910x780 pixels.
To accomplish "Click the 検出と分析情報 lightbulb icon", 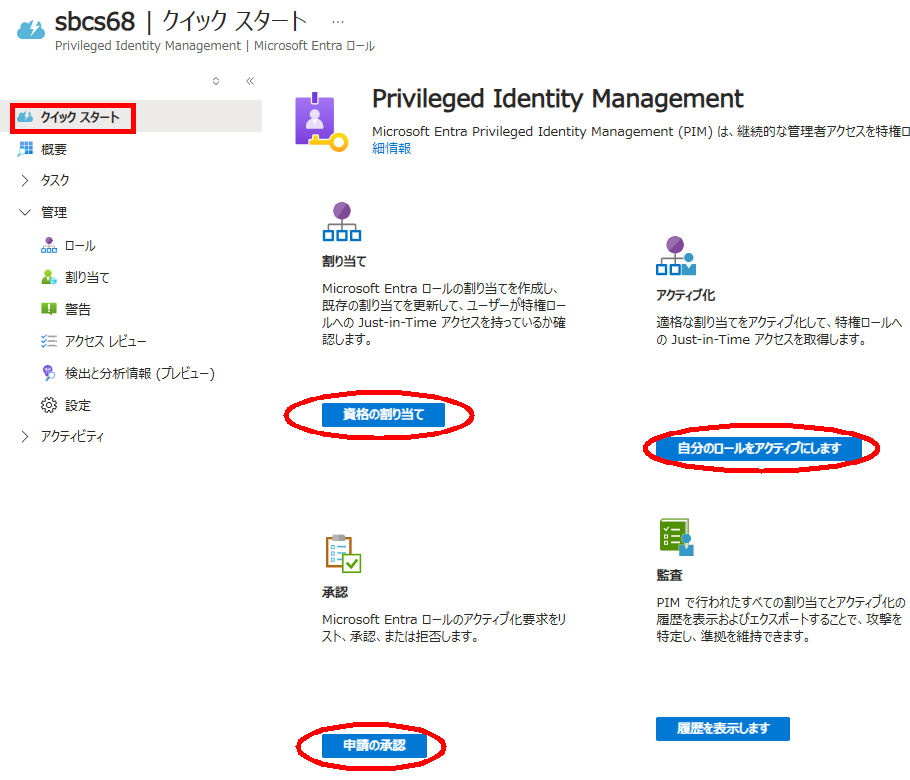I will pyautogui.click(x=49, y=373).
